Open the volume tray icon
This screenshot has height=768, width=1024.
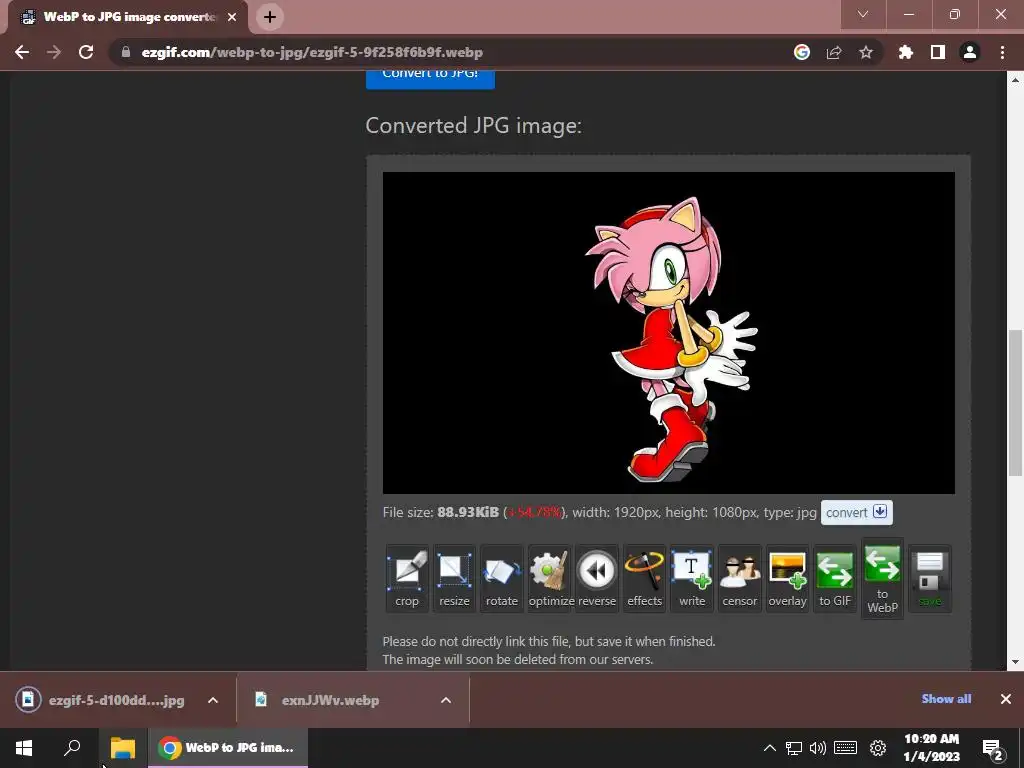pyautogui.click(x=818, y=748)
